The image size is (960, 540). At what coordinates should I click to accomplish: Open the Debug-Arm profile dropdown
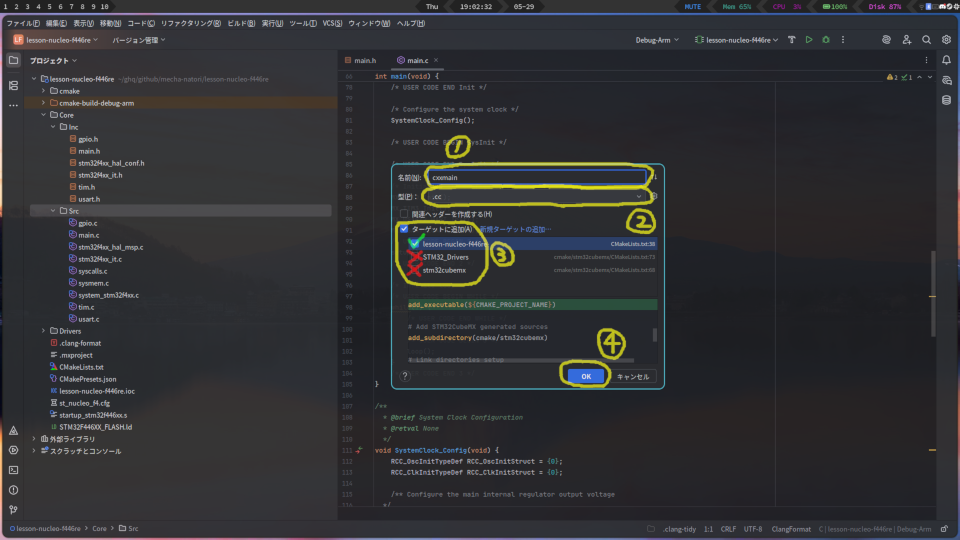pyautogui.click(x=657, y=40)
